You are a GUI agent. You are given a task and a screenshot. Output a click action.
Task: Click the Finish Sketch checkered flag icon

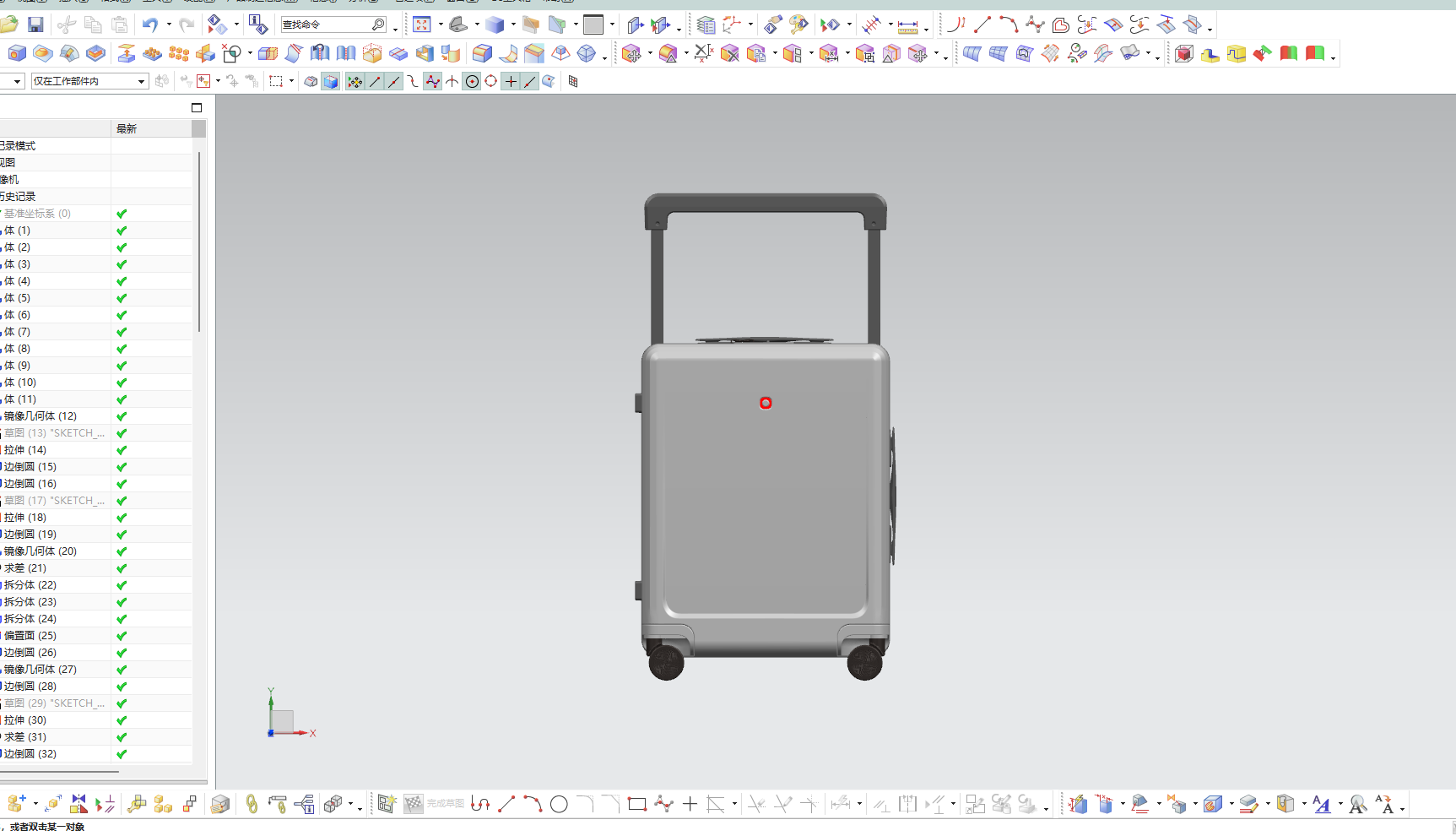414,804
